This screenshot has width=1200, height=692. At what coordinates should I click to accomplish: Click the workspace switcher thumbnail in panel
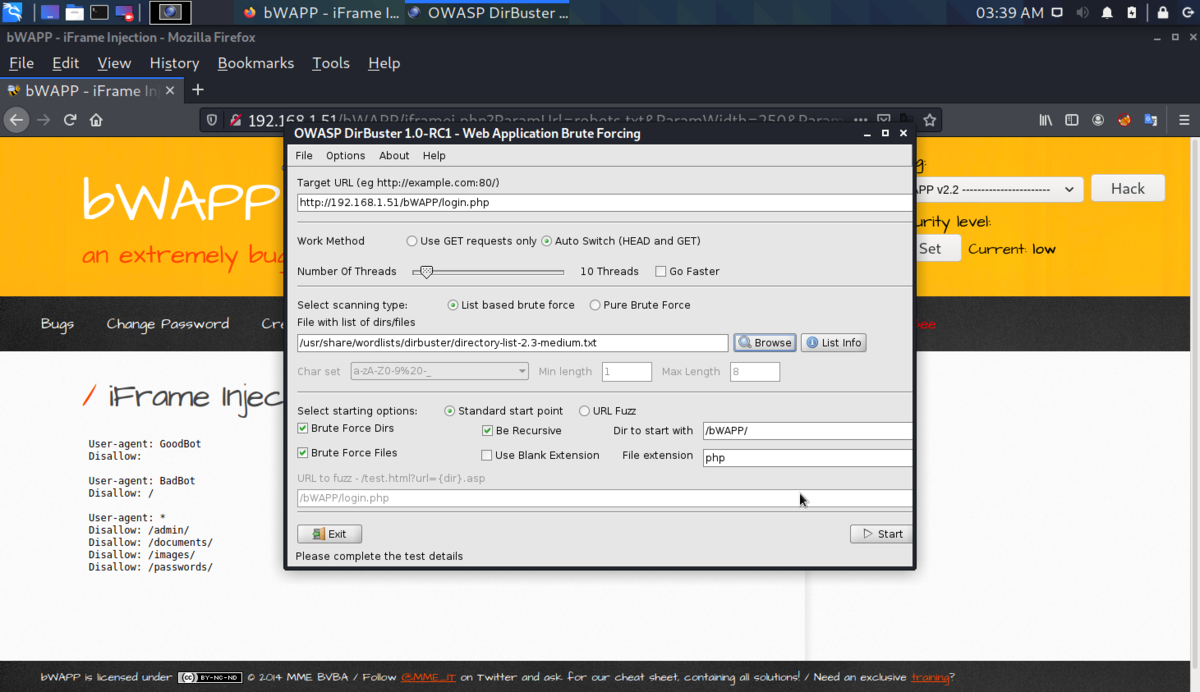click(170, 13)
